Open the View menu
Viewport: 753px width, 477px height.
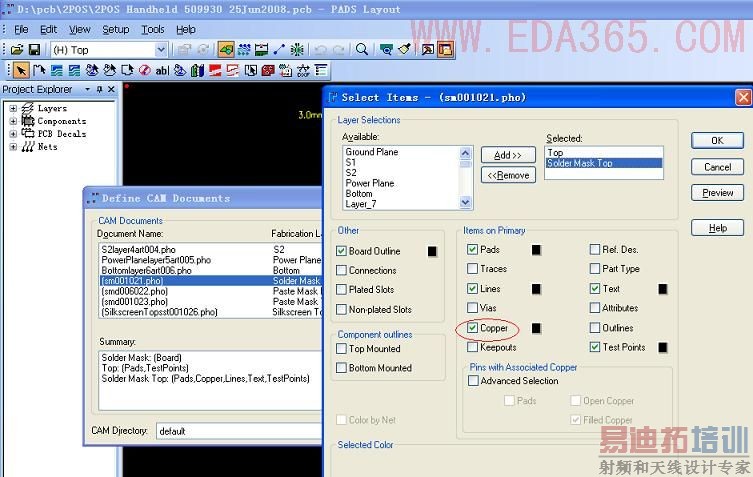(80, 30)
